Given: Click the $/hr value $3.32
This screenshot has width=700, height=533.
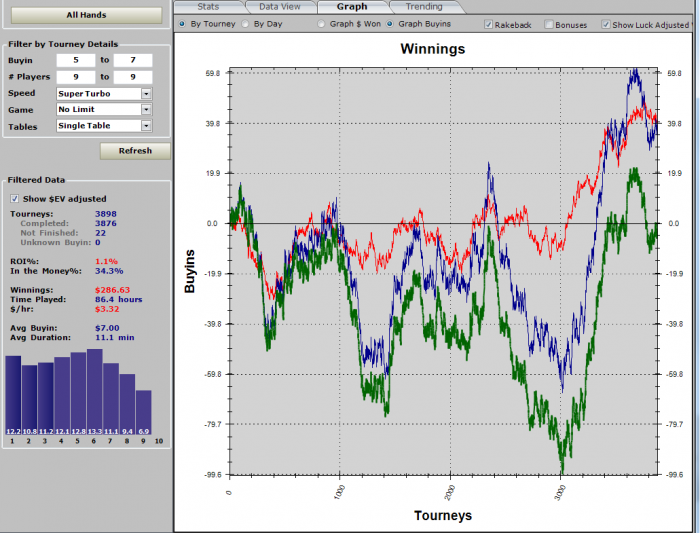Looking at the screenshot, I should pyautogui.click(x=107, y=309).
